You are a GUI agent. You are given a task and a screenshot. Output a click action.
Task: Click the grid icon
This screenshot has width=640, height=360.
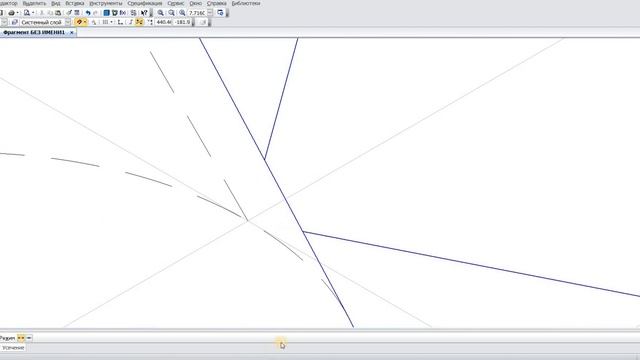tap(105, 22)
